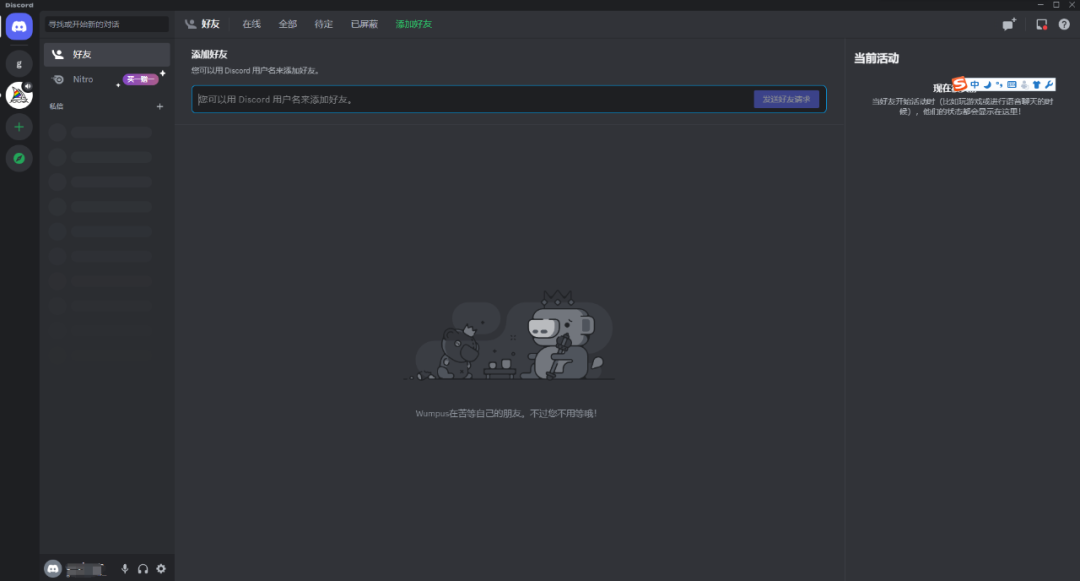
Task: Switch to the 全部 tab
Action: point(288,24)
